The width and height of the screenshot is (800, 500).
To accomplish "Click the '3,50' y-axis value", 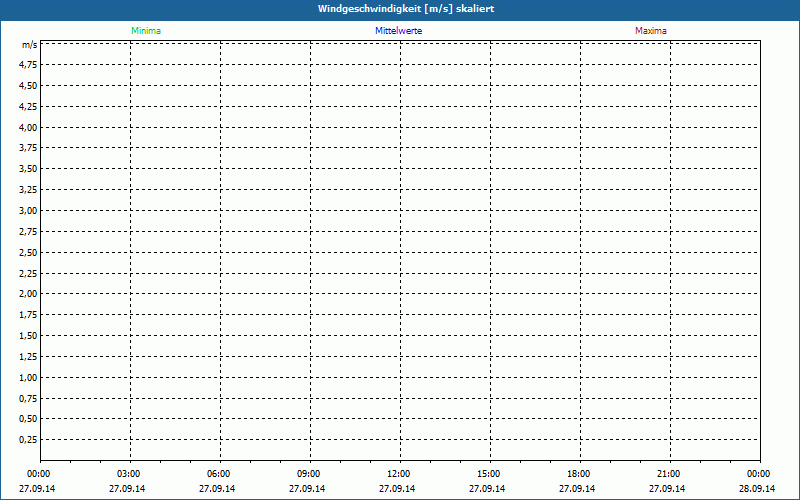I will (28, 169).
